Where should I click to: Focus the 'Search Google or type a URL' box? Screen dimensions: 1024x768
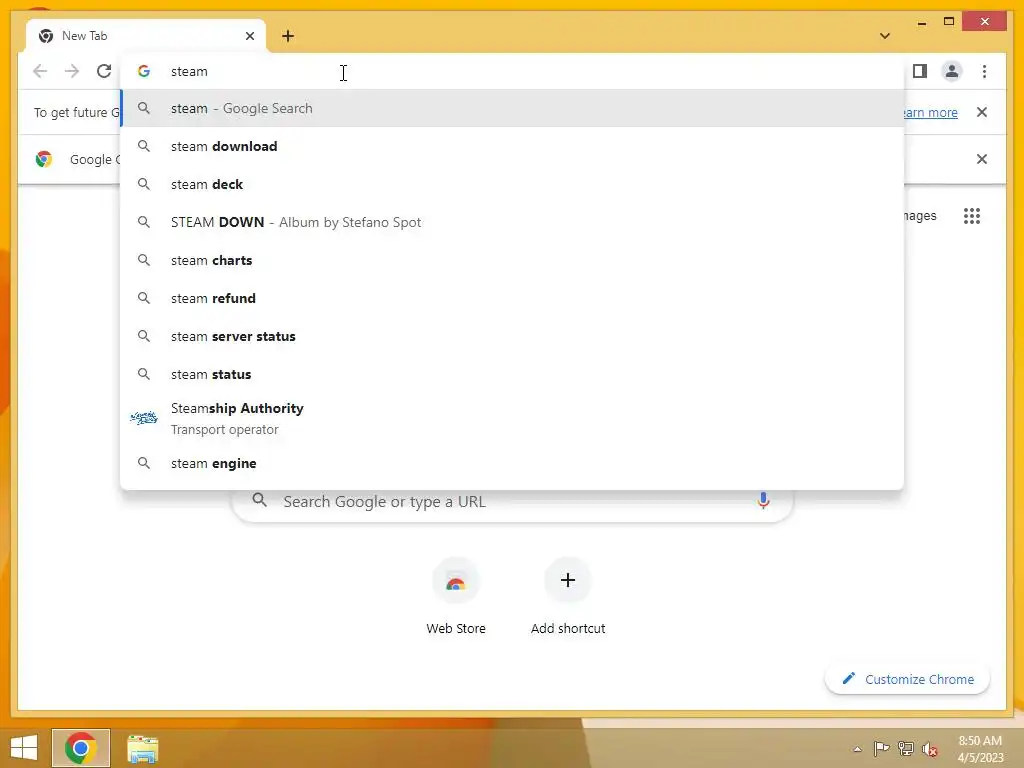click(512, 502)
